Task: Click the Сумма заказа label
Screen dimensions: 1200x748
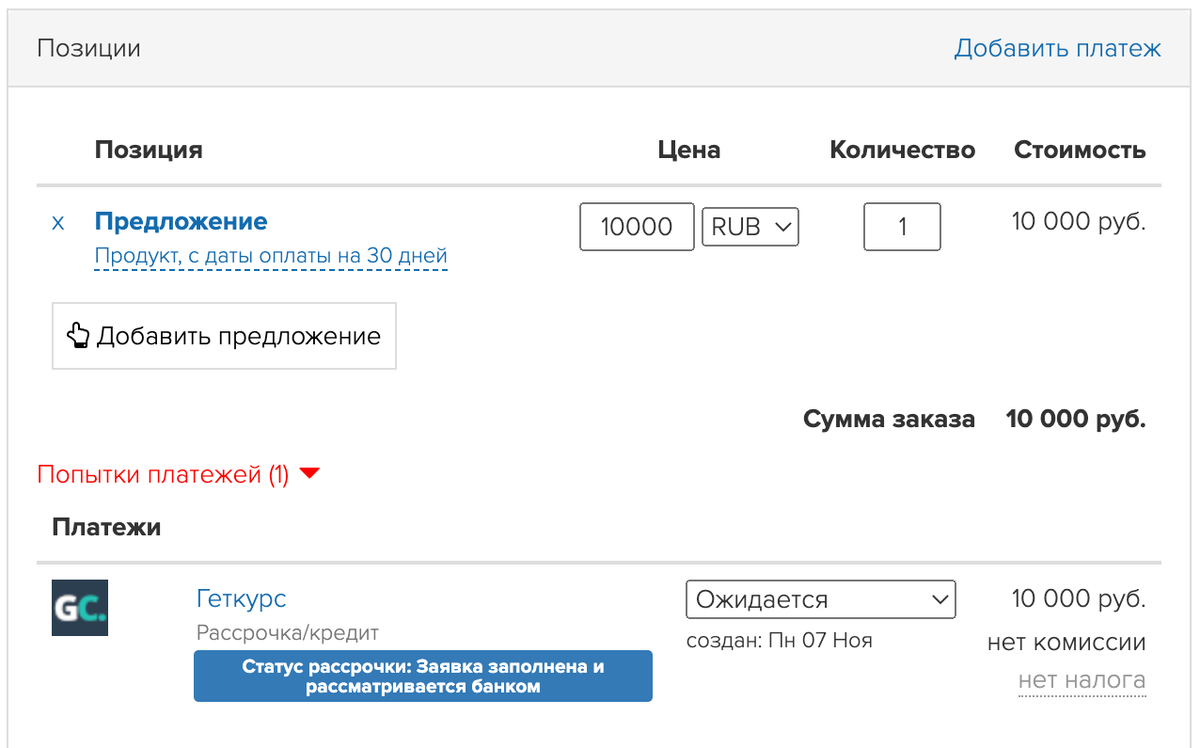Action: 889,419
